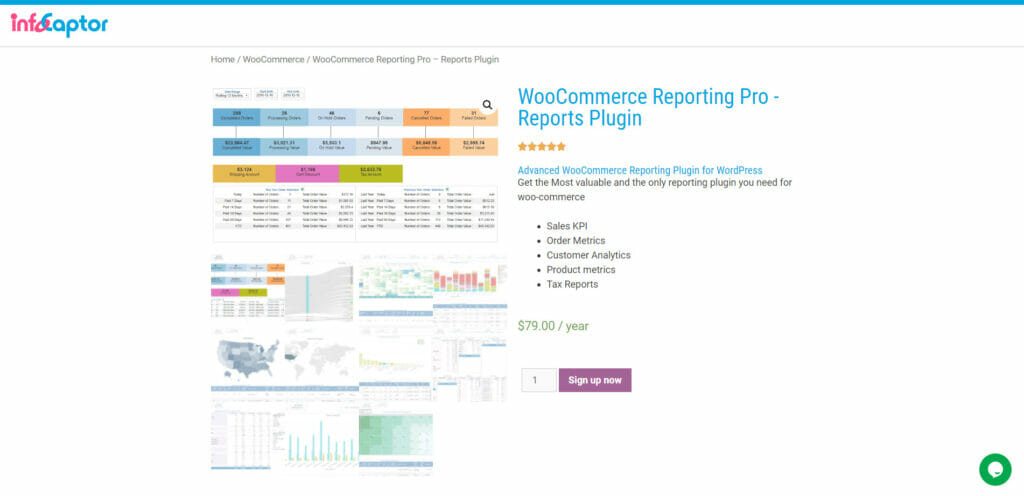The width and height of the screenshot is (1024, 496).
Task: Open the teal bar chart thumbnail
Action: click(x=321, y=437)
